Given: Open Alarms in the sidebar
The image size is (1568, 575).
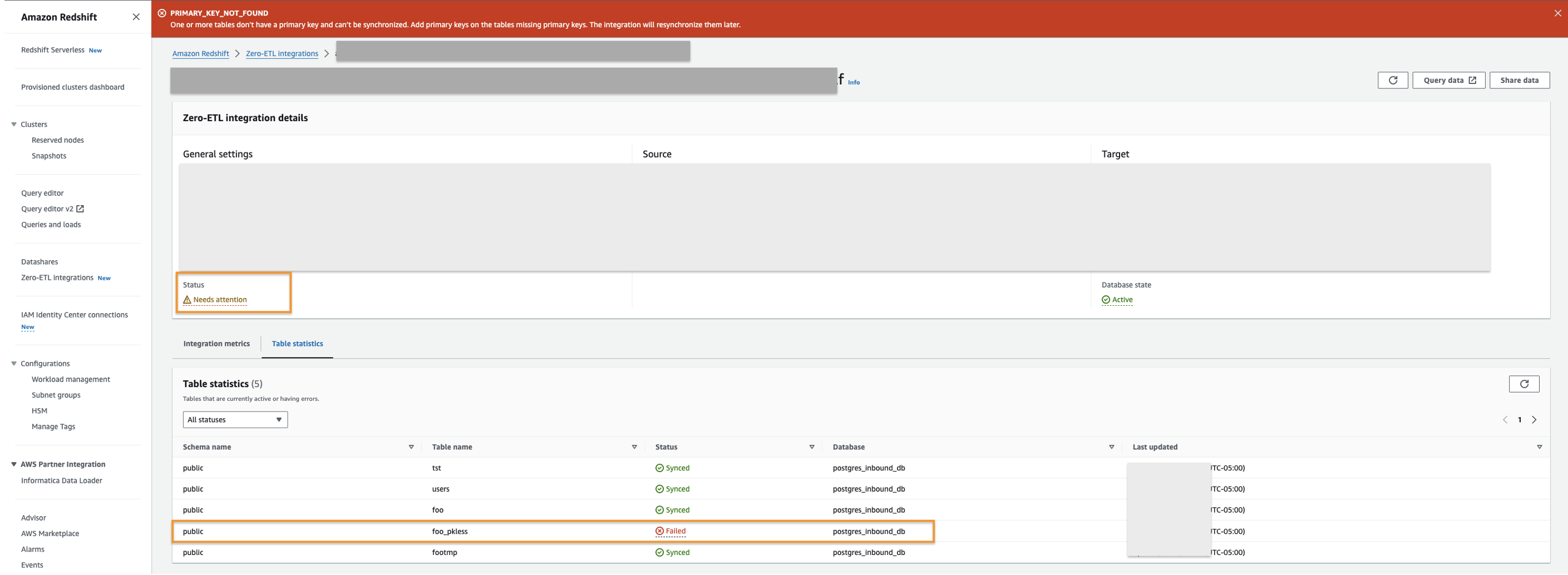Looking at the screenshot, I should (33, 549).
